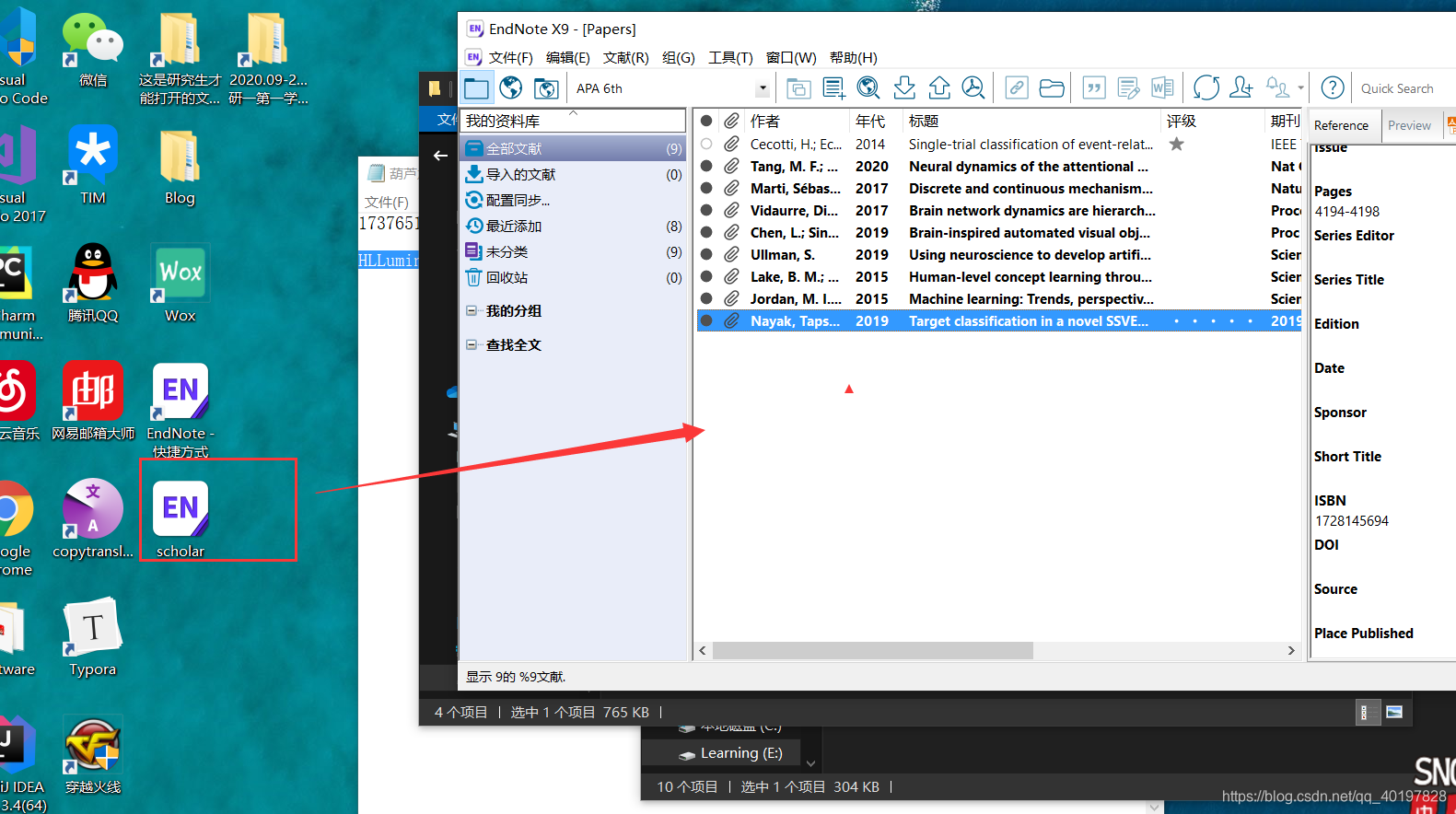The image size is (1456, 814).
Task: Switch to Integrated Library and Online mode
Action: point(546,88)
